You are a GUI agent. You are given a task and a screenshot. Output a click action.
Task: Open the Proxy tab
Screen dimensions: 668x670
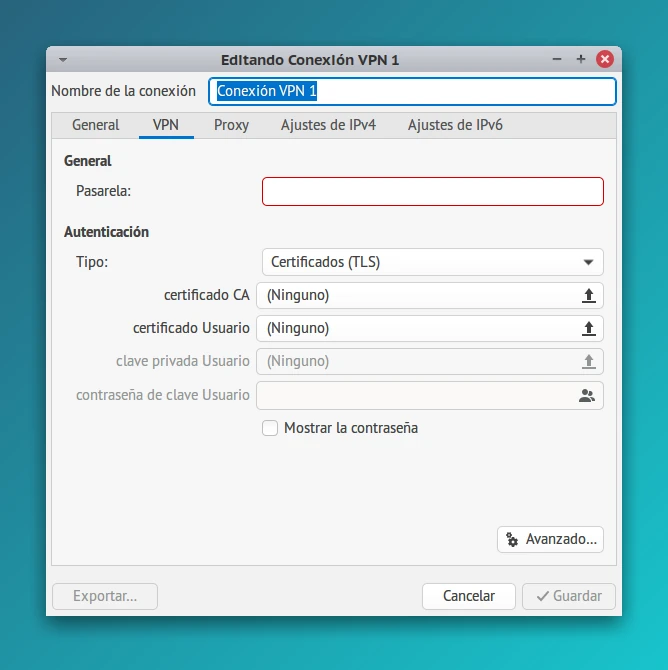231,125
